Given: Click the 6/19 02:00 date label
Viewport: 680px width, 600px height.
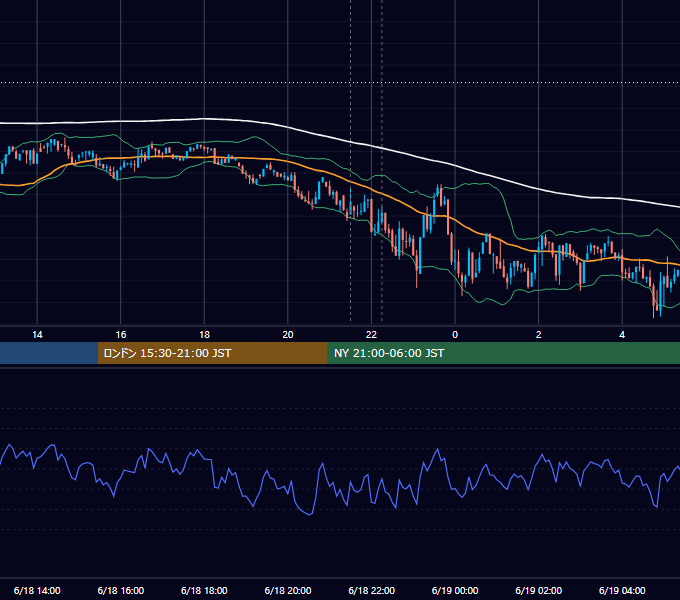Looking at the screenshot, I should (x=538, y=590).
